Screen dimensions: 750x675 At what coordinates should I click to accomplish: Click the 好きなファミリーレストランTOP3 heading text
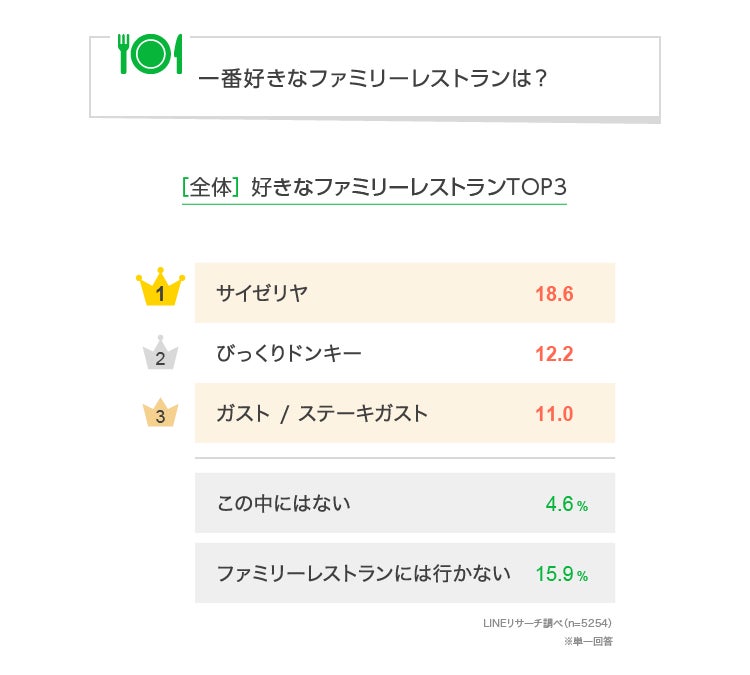point(409,187)
